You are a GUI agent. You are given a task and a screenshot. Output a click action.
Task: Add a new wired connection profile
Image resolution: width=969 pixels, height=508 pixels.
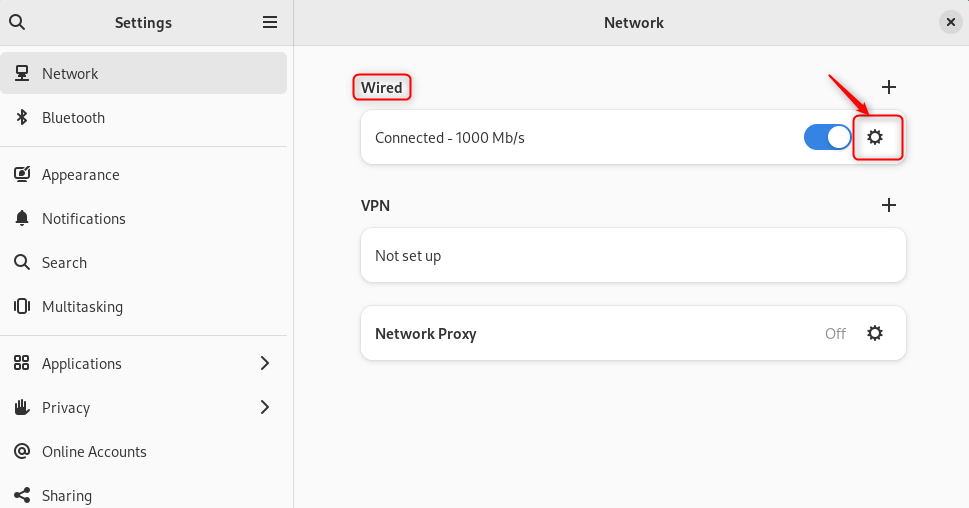[889, 87]
